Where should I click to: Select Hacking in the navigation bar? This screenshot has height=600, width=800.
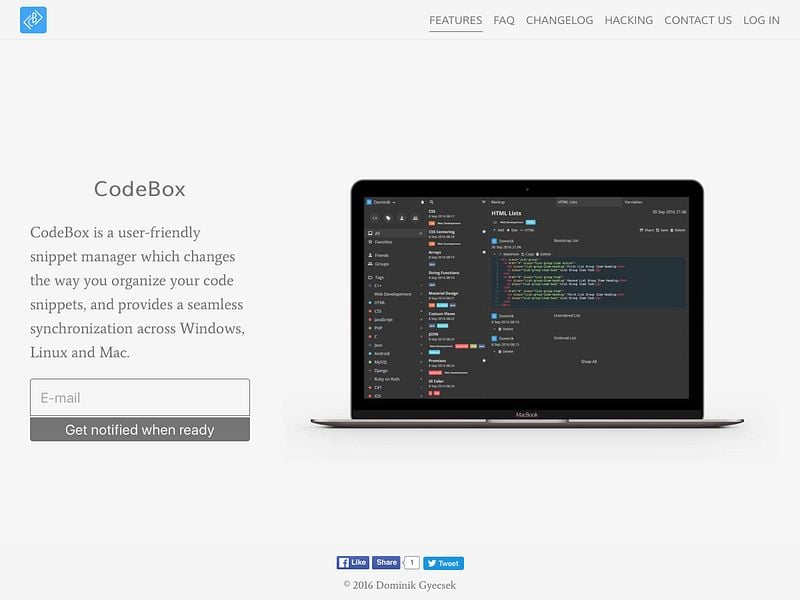click(629, 20)
